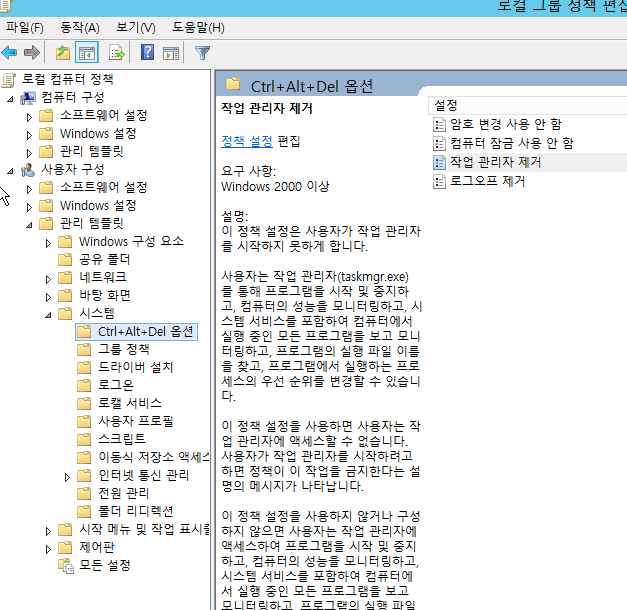Screen dimensions: 627x610
Task: Click the 로컬 컴퓨터 정책 scroll icon
Action: point(9,80)
